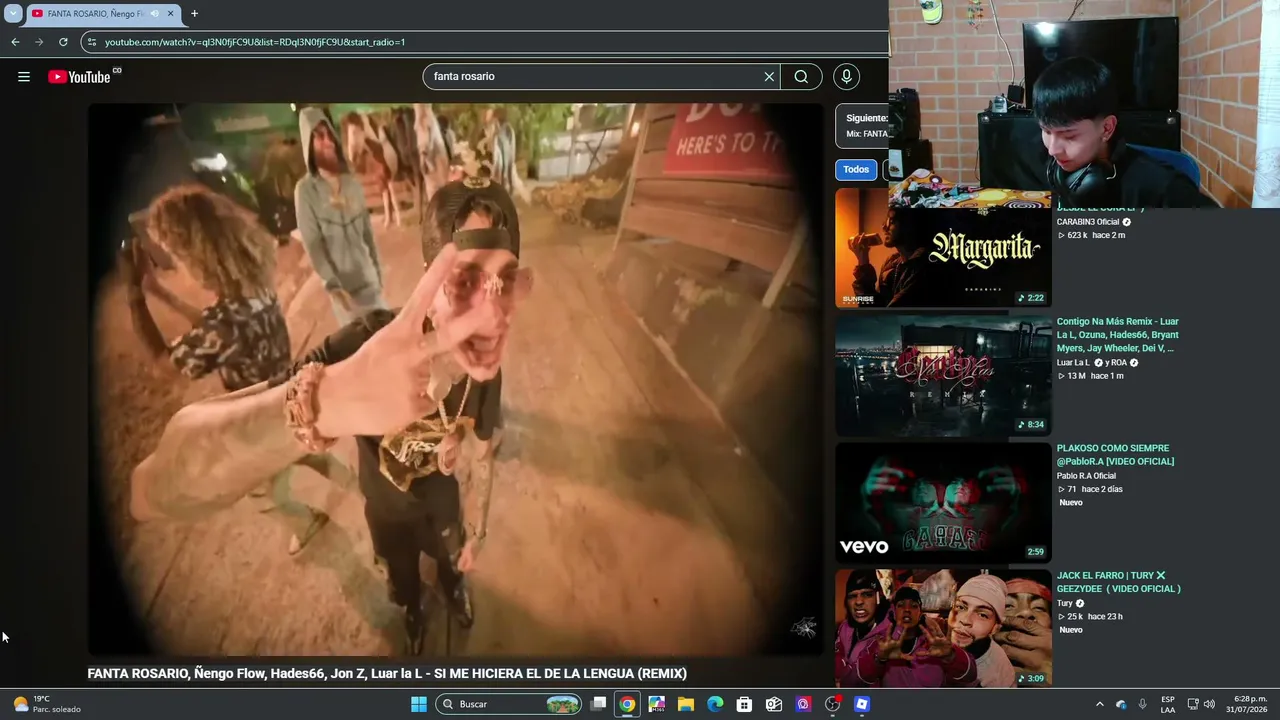This screenshot has height=720, width=1280.
Task: View site information for youtube.com
Action: (x=92, y=42)
